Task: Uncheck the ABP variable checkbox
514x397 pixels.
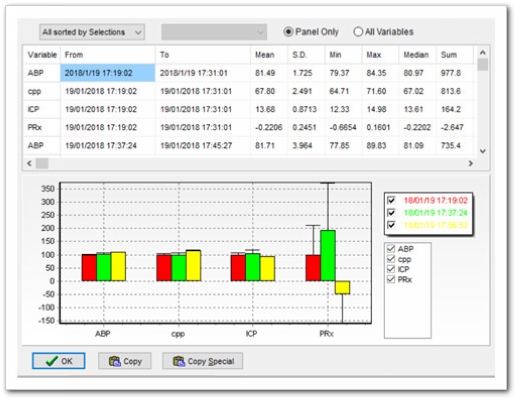Action: (x=391, y=249)
